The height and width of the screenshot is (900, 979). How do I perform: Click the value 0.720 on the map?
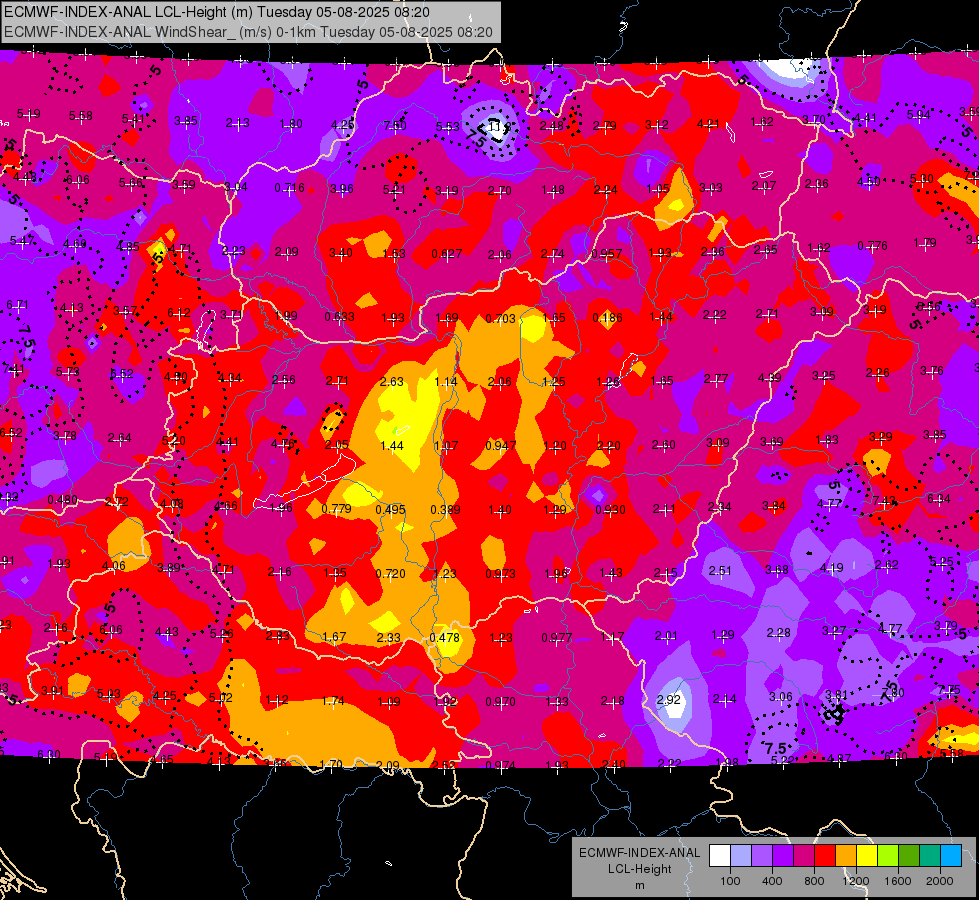(390, 573)
